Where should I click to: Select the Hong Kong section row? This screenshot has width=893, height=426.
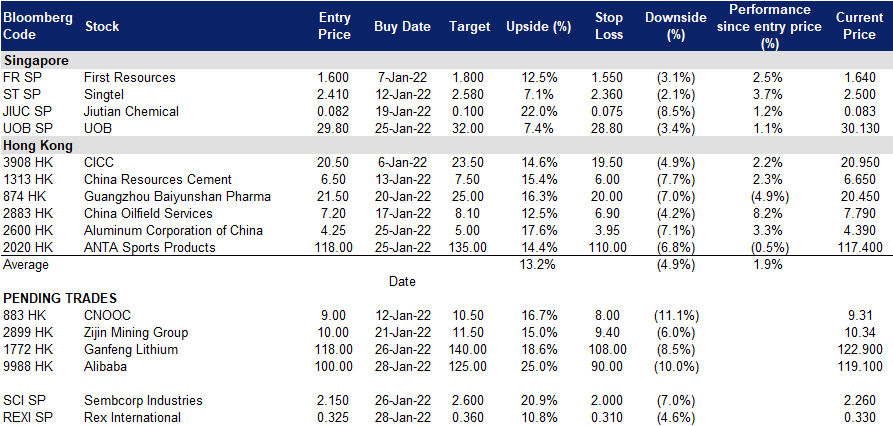pos(446,145)
